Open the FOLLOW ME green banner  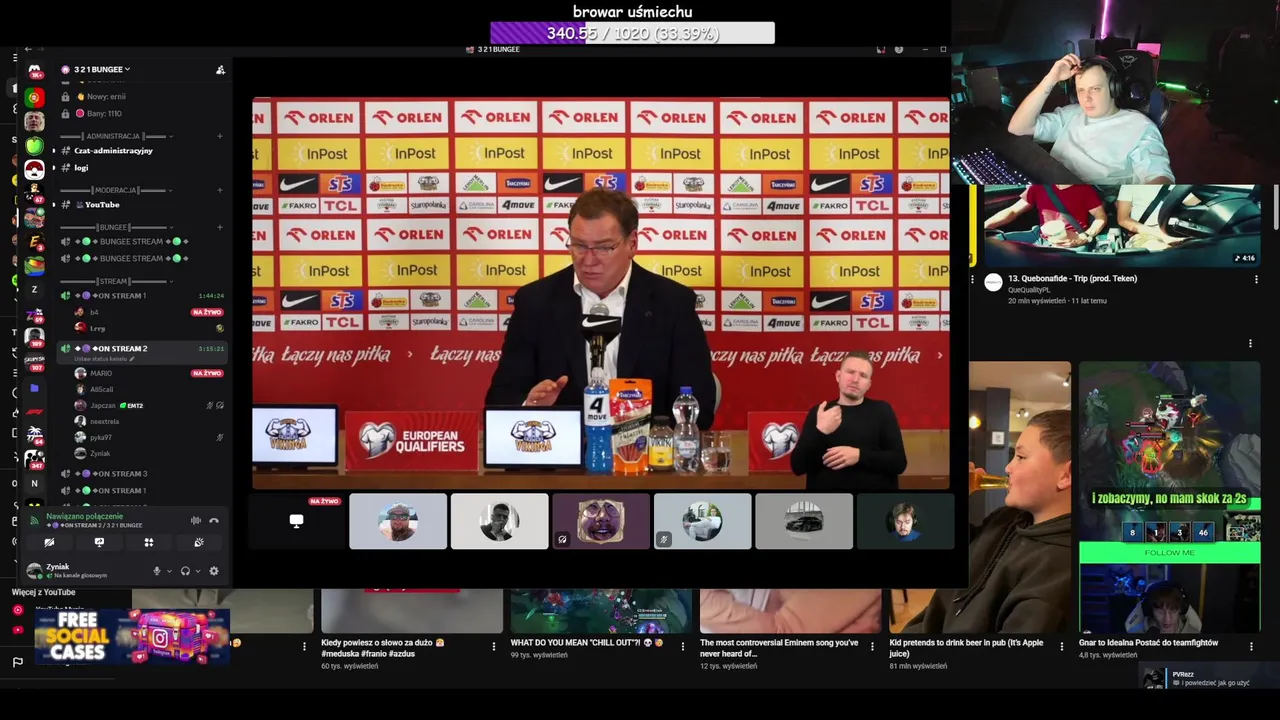pos(1169,552)
